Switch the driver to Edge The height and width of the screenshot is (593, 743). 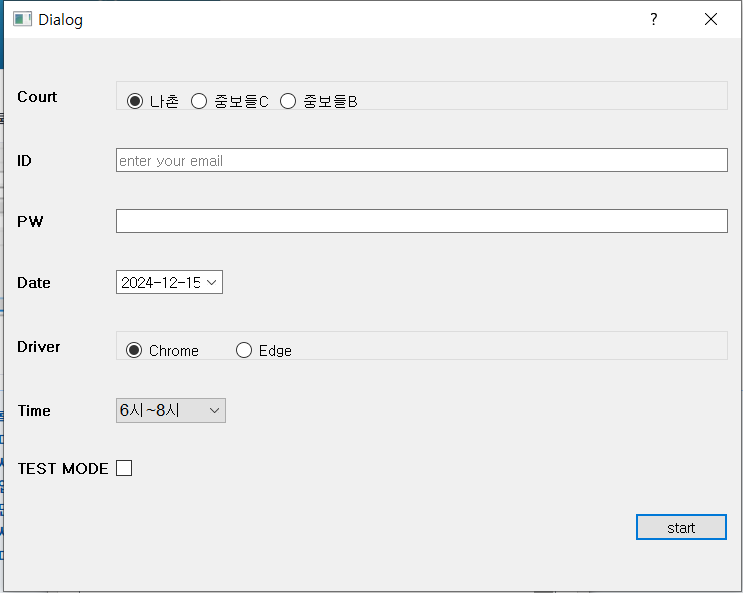244,350
